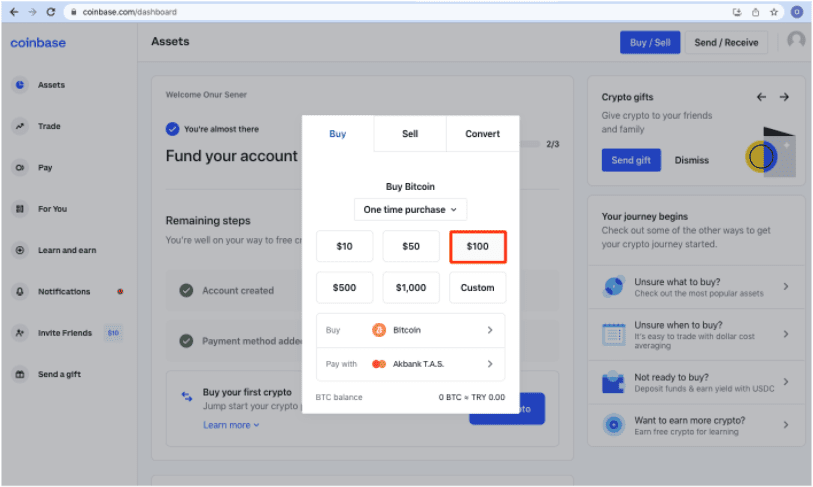This screenshot has height=487, width=813.
Task: Select the $10 amount button
Action: 344,246
